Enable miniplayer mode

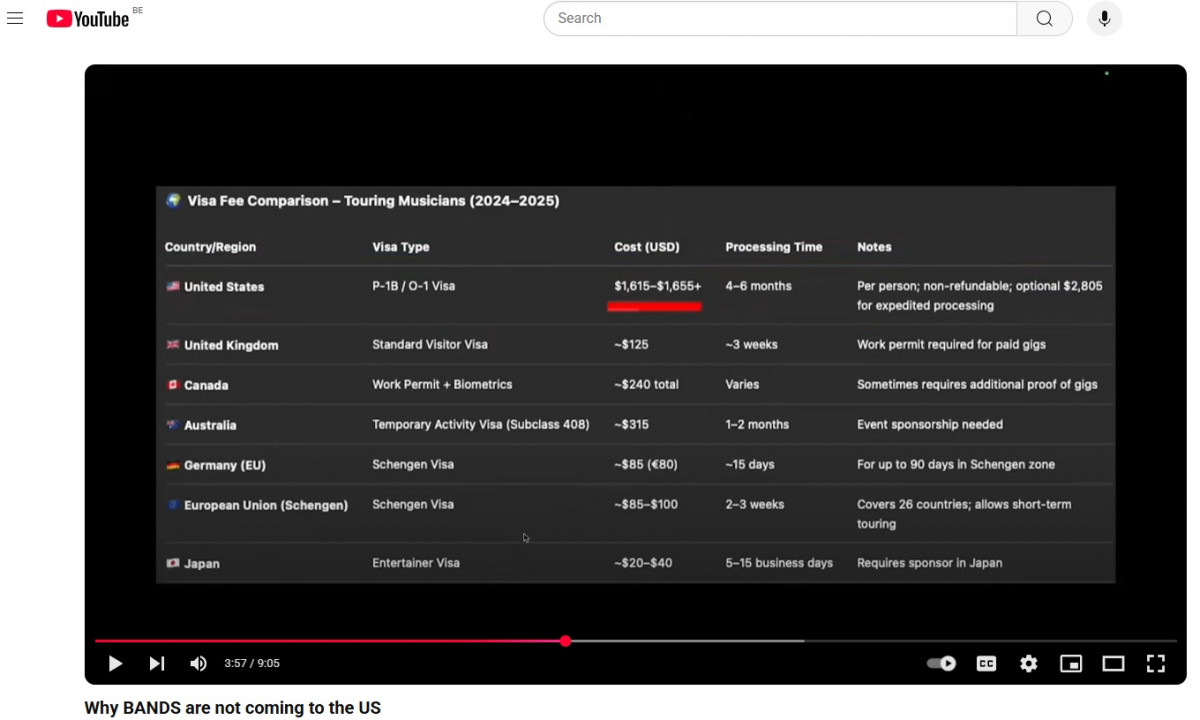click(1071, 663)
